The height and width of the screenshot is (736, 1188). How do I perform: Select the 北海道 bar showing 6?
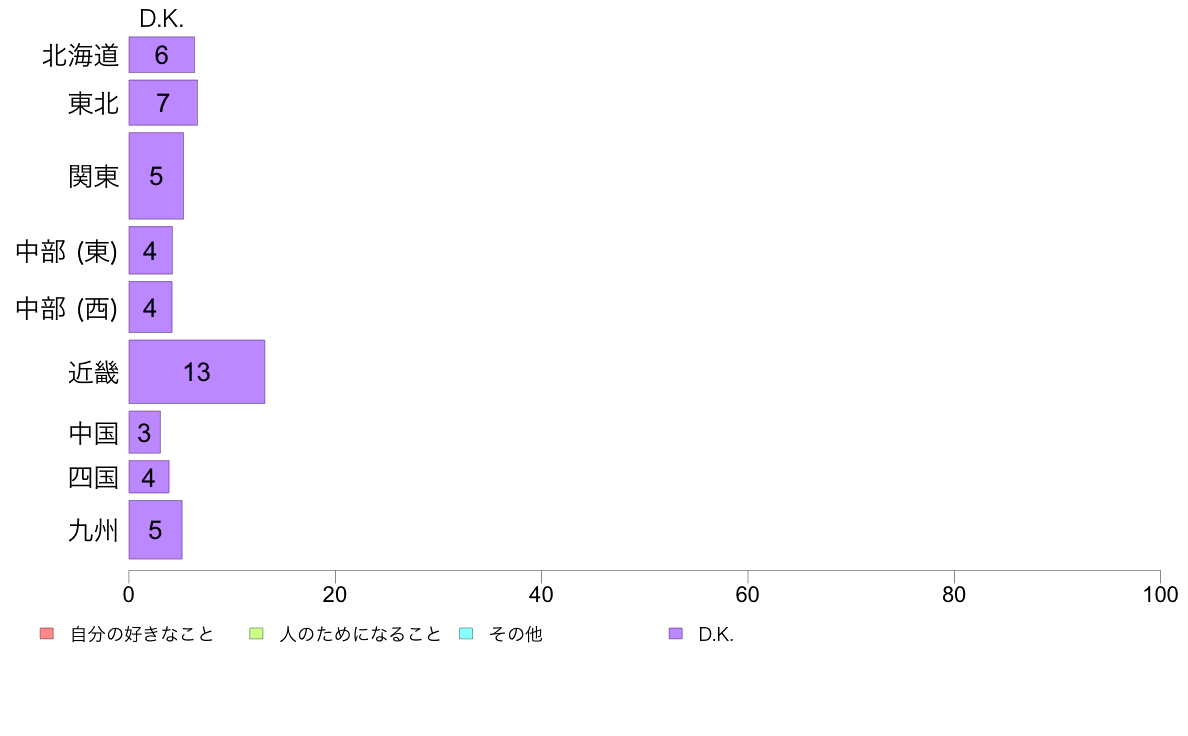click(161, 55)
